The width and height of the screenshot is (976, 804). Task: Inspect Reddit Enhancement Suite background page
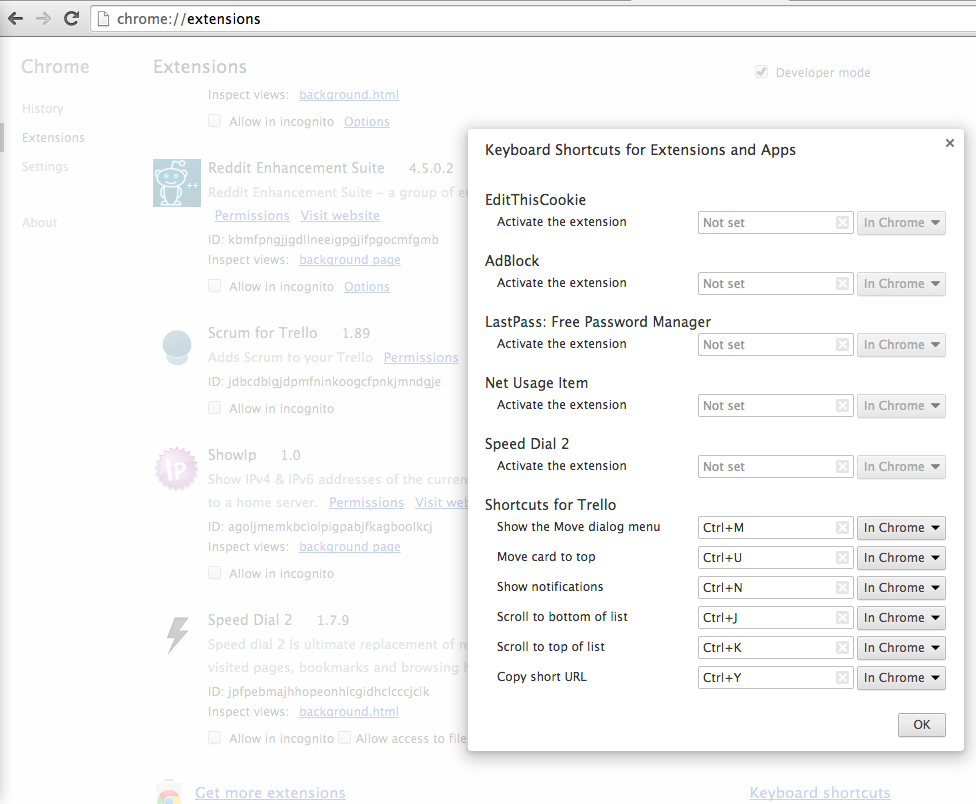pos(350,259)
